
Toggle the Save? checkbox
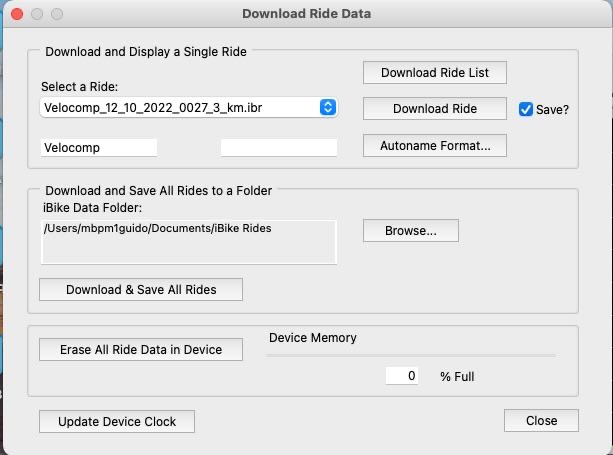[x=526, y=109]
